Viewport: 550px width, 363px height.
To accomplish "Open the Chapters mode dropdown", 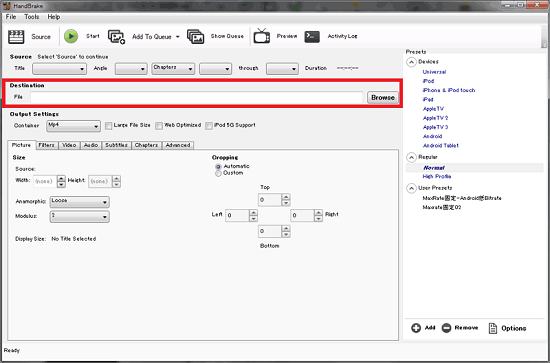I will (x=173, y=69).
